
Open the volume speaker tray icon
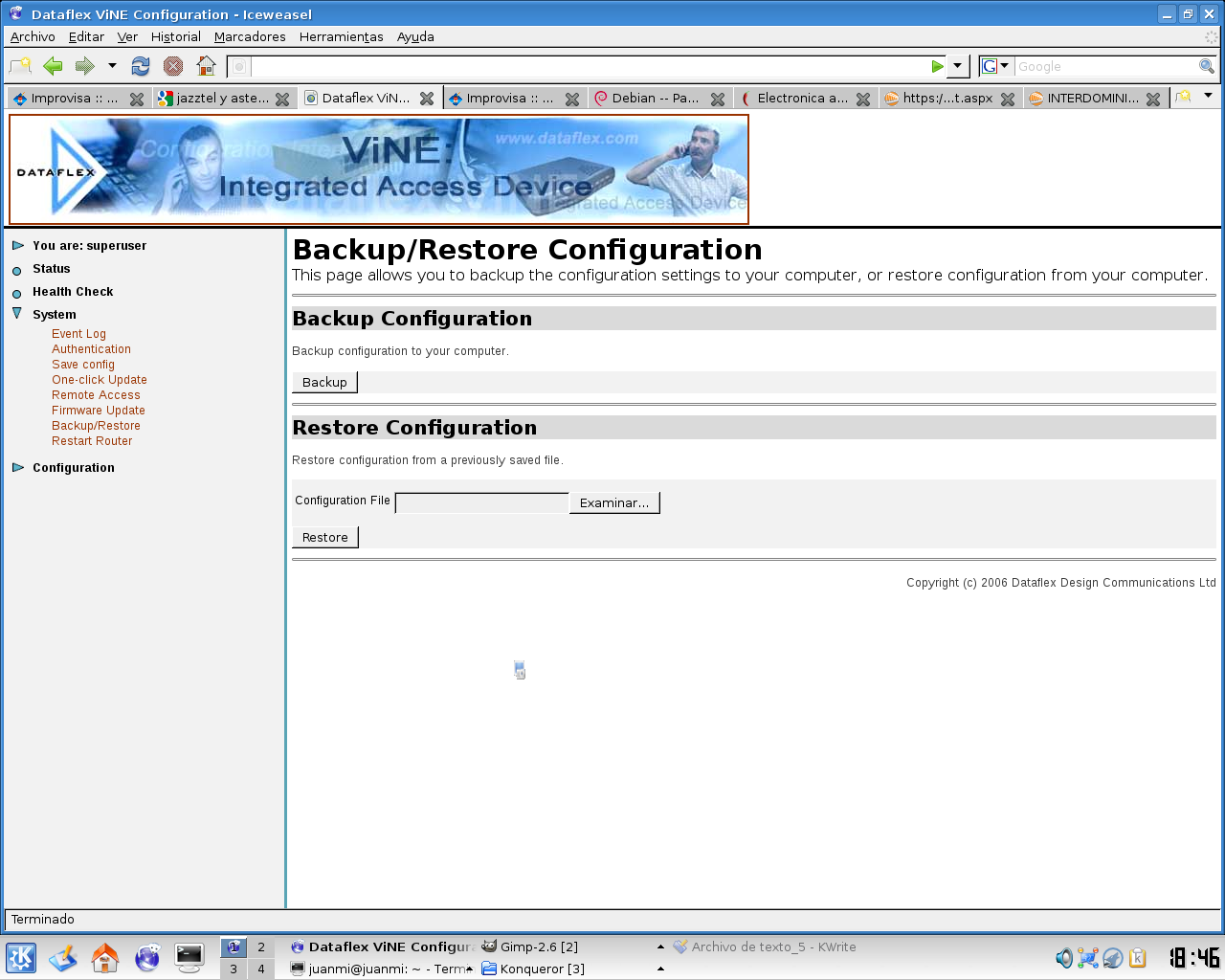pos(1064,958)
